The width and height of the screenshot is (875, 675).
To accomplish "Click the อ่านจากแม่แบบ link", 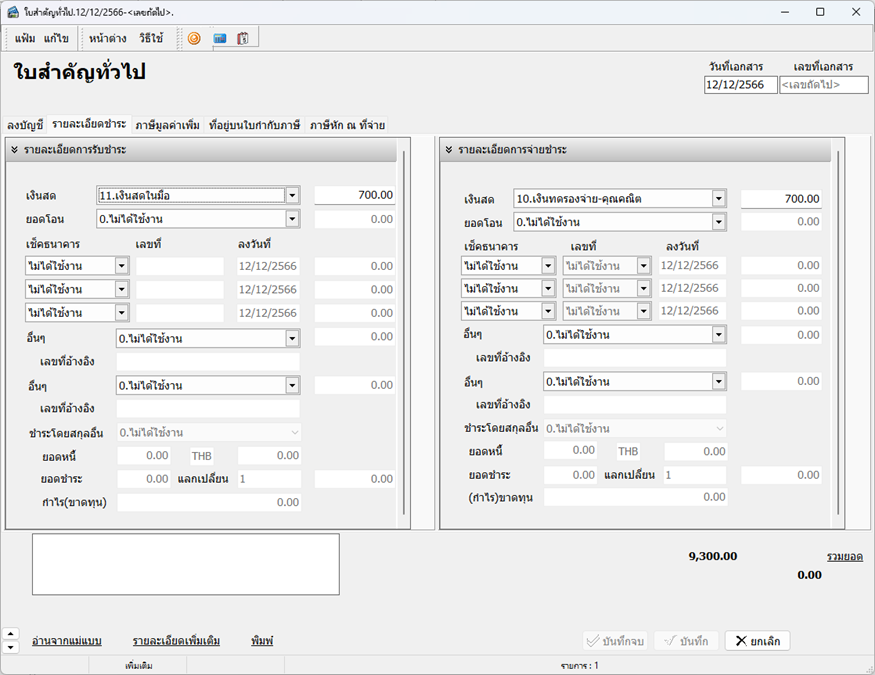I will pos(66,640).
